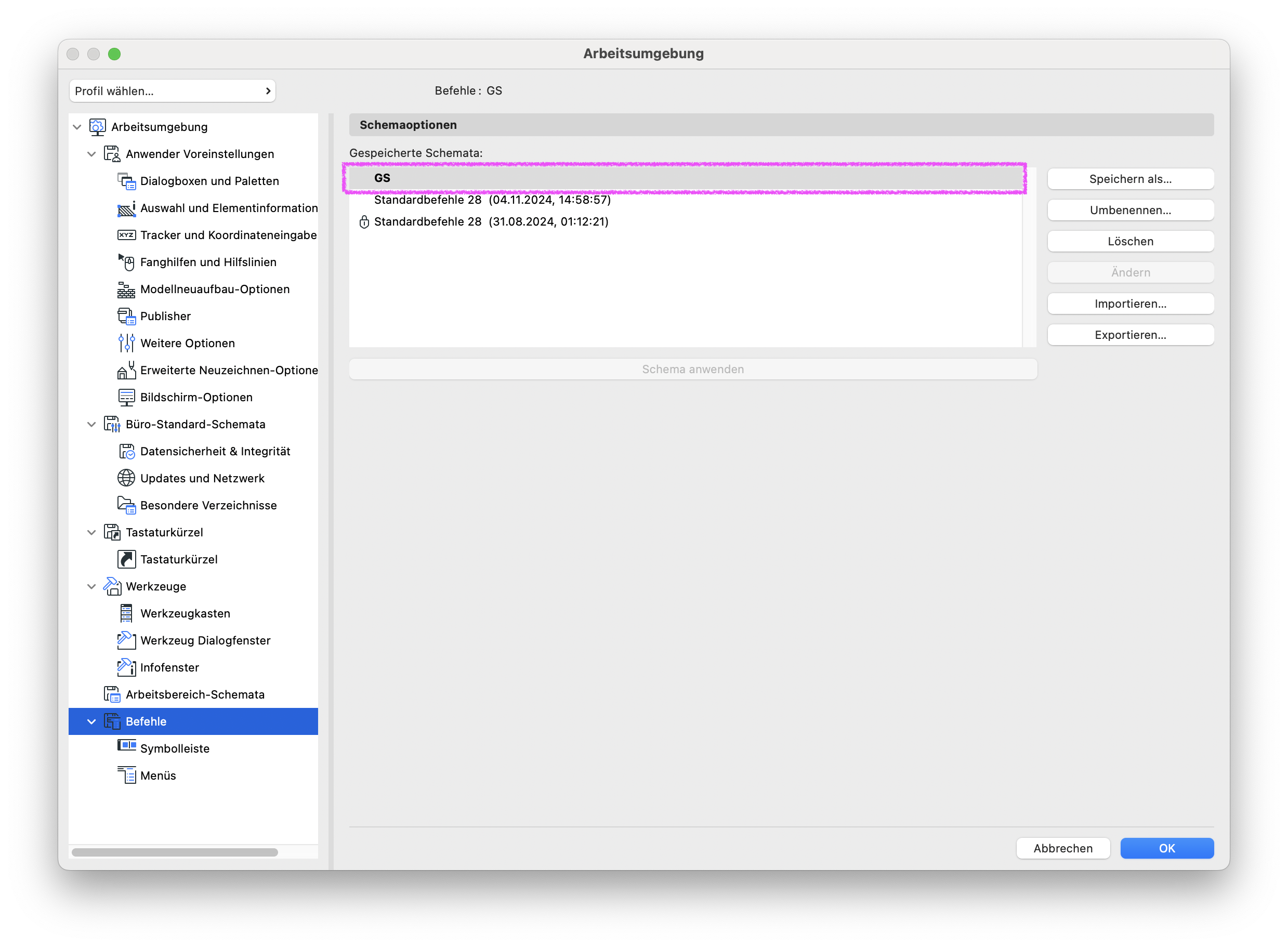Screen dimensions: 1288x947
Task: Collapse the Arbeitsumgebung root node
Action: (x=77, y=127)
